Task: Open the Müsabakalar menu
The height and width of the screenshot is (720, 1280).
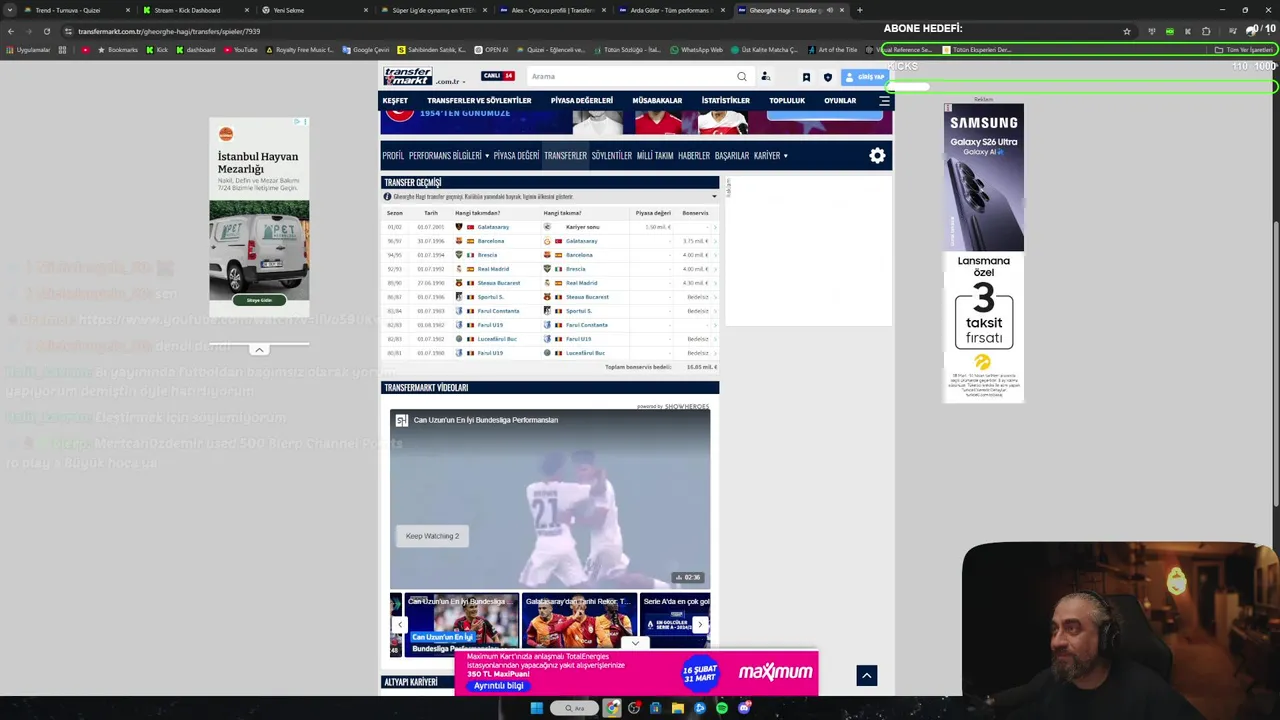Action: click(x=657, y=101)
